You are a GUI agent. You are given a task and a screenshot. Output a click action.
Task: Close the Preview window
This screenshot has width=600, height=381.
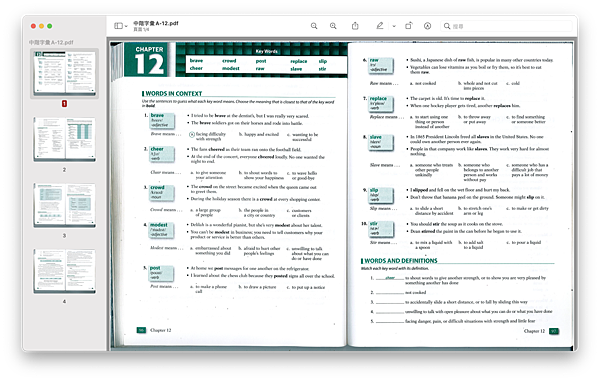[33, 26]
